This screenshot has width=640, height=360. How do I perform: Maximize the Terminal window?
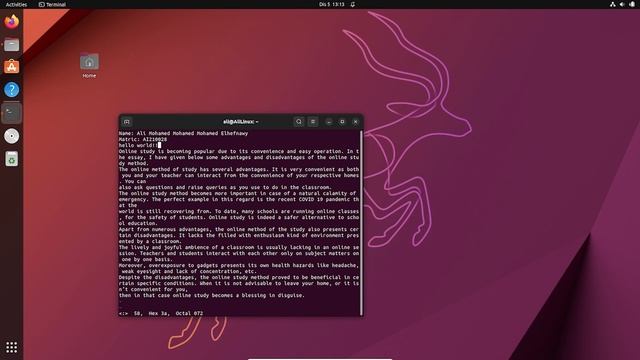(342, 122)
